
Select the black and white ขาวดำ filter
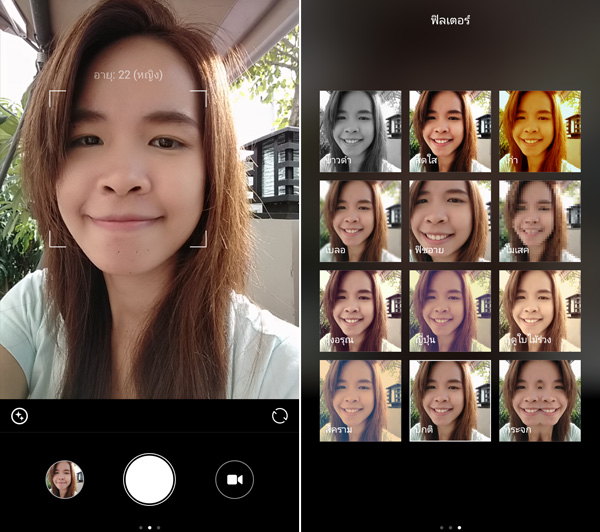(360, 131)
